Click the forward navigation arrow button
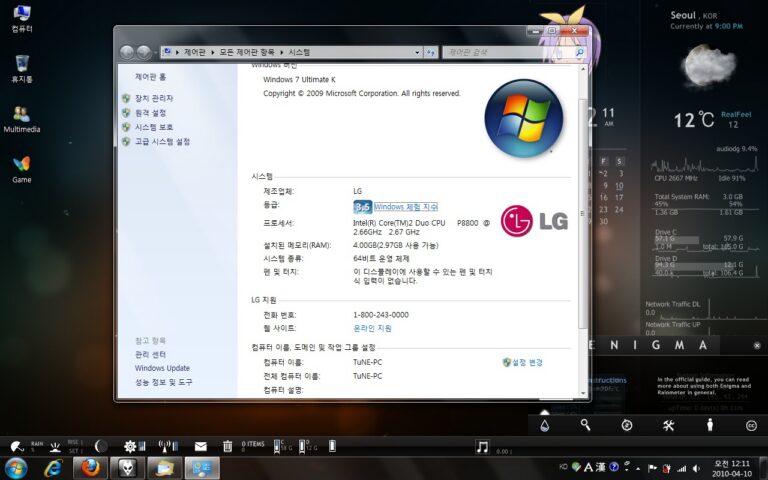The image size is (768, 480). (x=144, y=52)
